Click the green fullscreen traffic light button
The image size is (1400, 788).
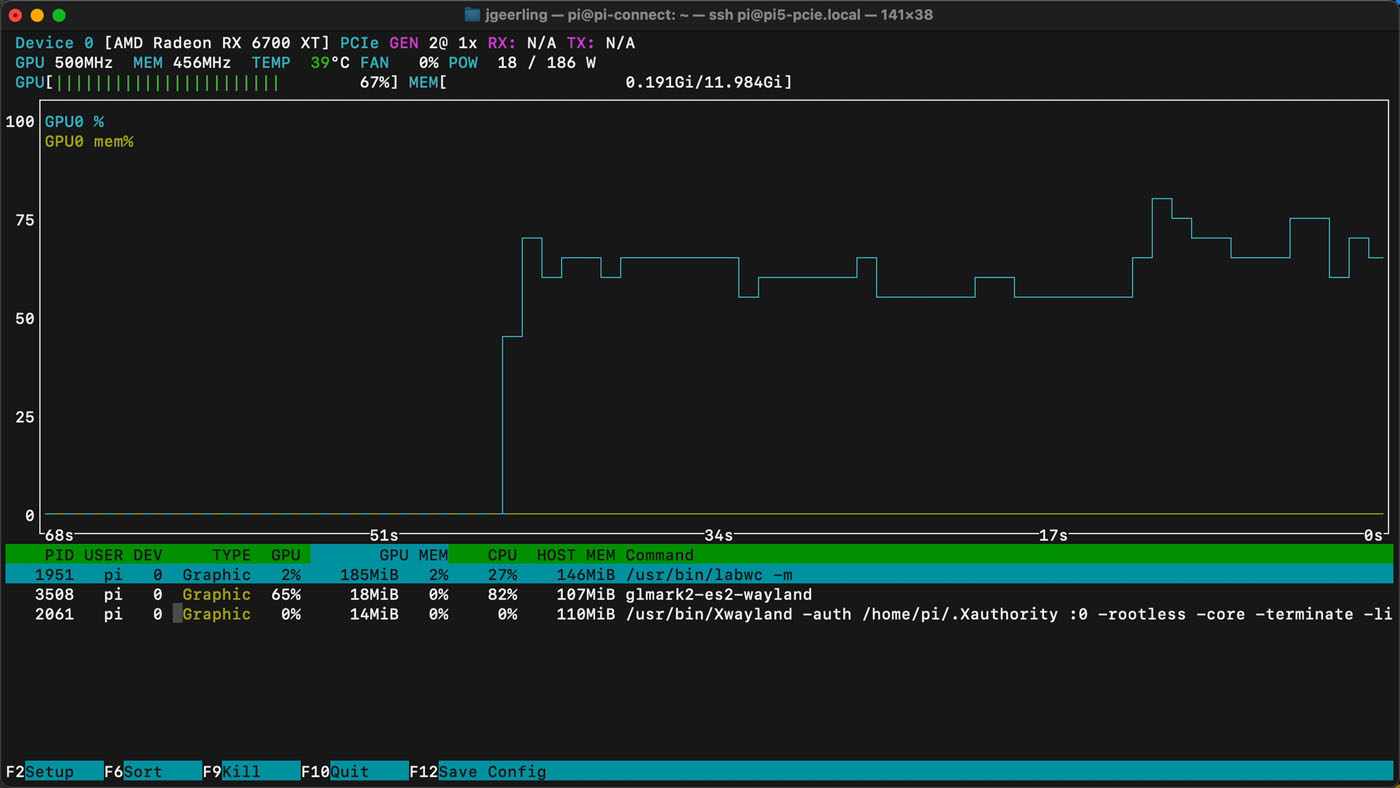pyautogui.click(x=61, y=15)
